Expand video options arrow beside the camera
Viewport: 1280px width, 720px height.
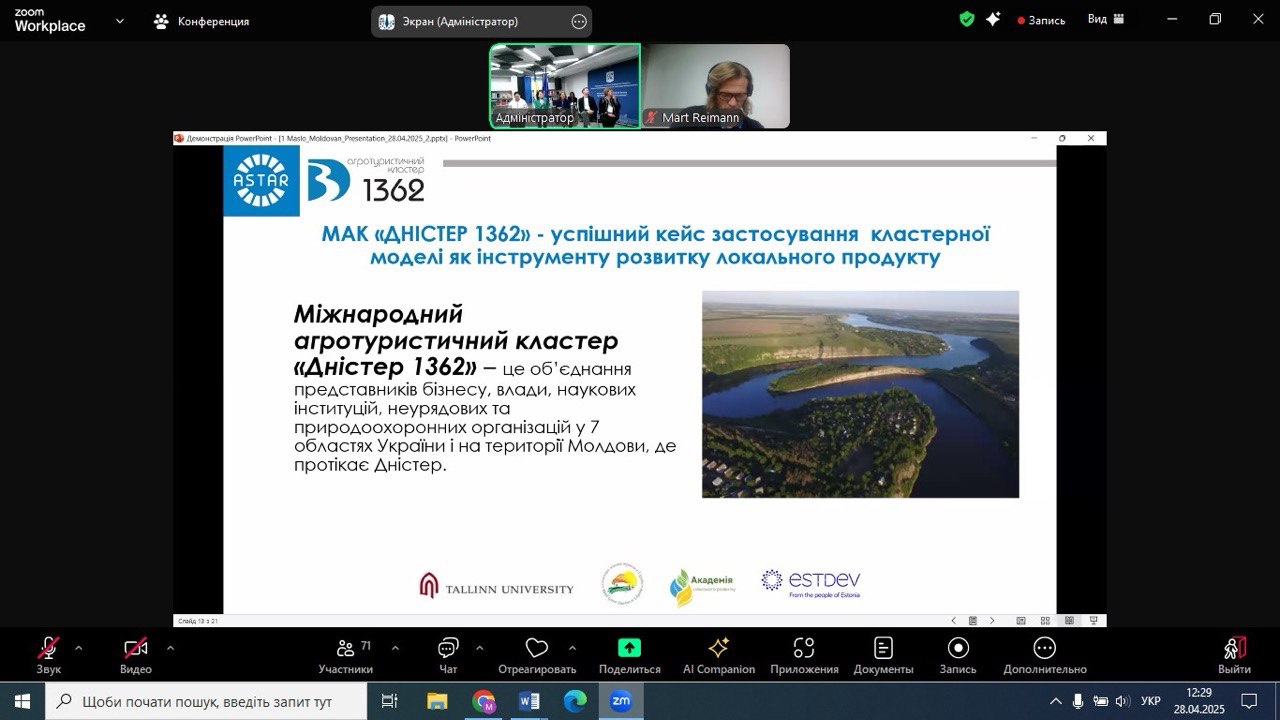[170, 647]
